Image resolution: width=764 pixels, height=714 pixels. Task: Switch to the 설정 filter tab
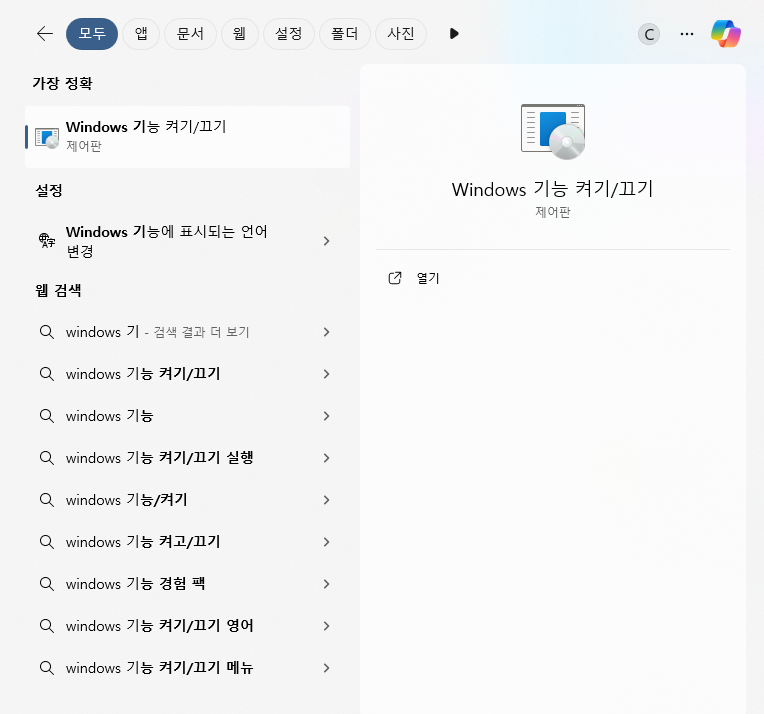[288, 34]
